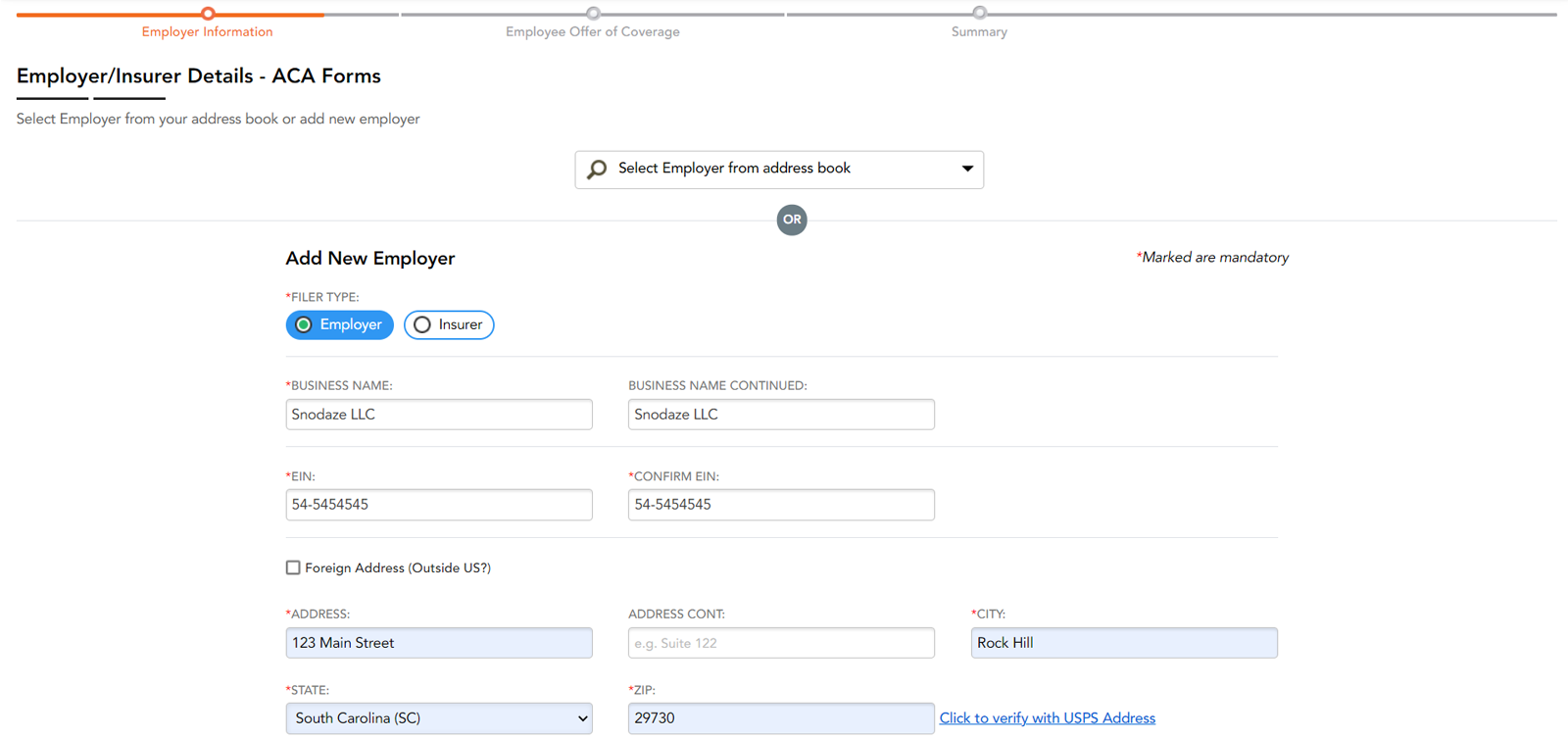The image size is (1568, 739).
Task: Click the Address Cont field
Action: (x=780, y=643)
